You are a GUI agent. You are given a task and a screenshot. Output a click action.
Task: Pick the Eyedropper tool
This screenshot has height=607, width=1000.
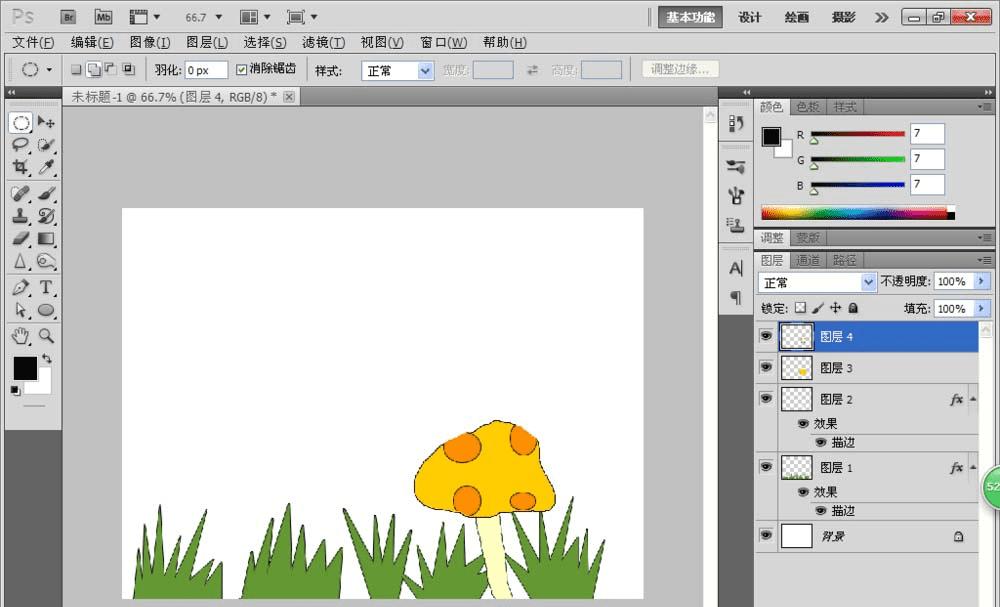tap(46, 168)
